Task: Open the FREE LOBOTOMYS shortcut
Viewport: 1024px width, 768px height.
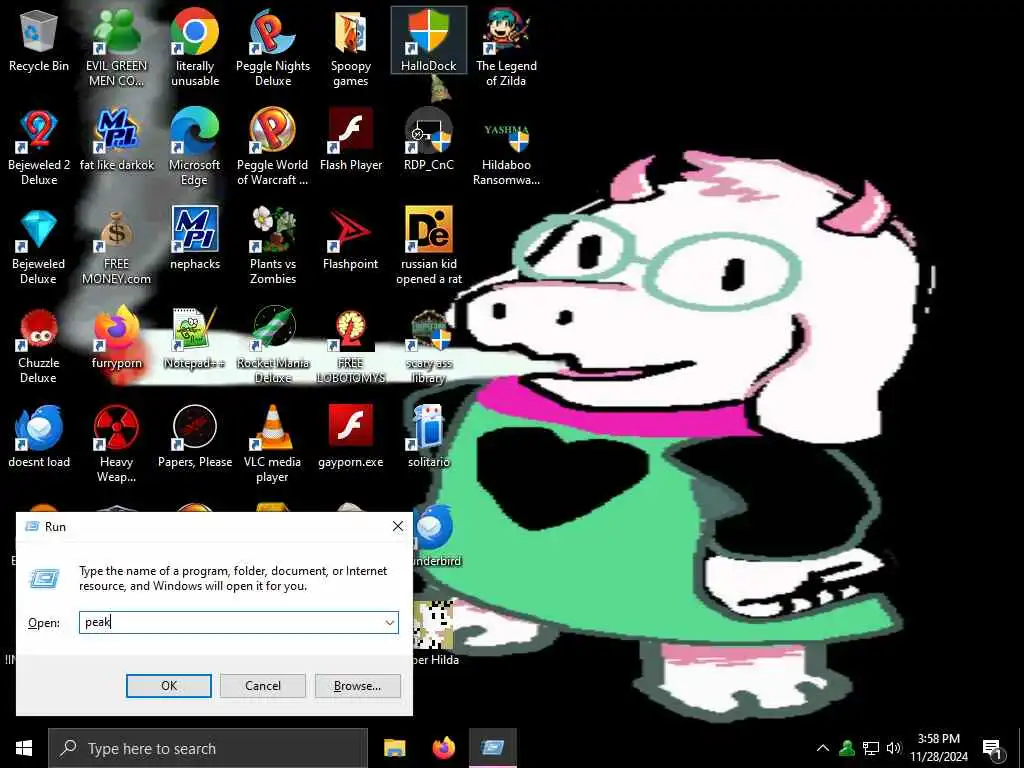Action: [x=351, y=346]
